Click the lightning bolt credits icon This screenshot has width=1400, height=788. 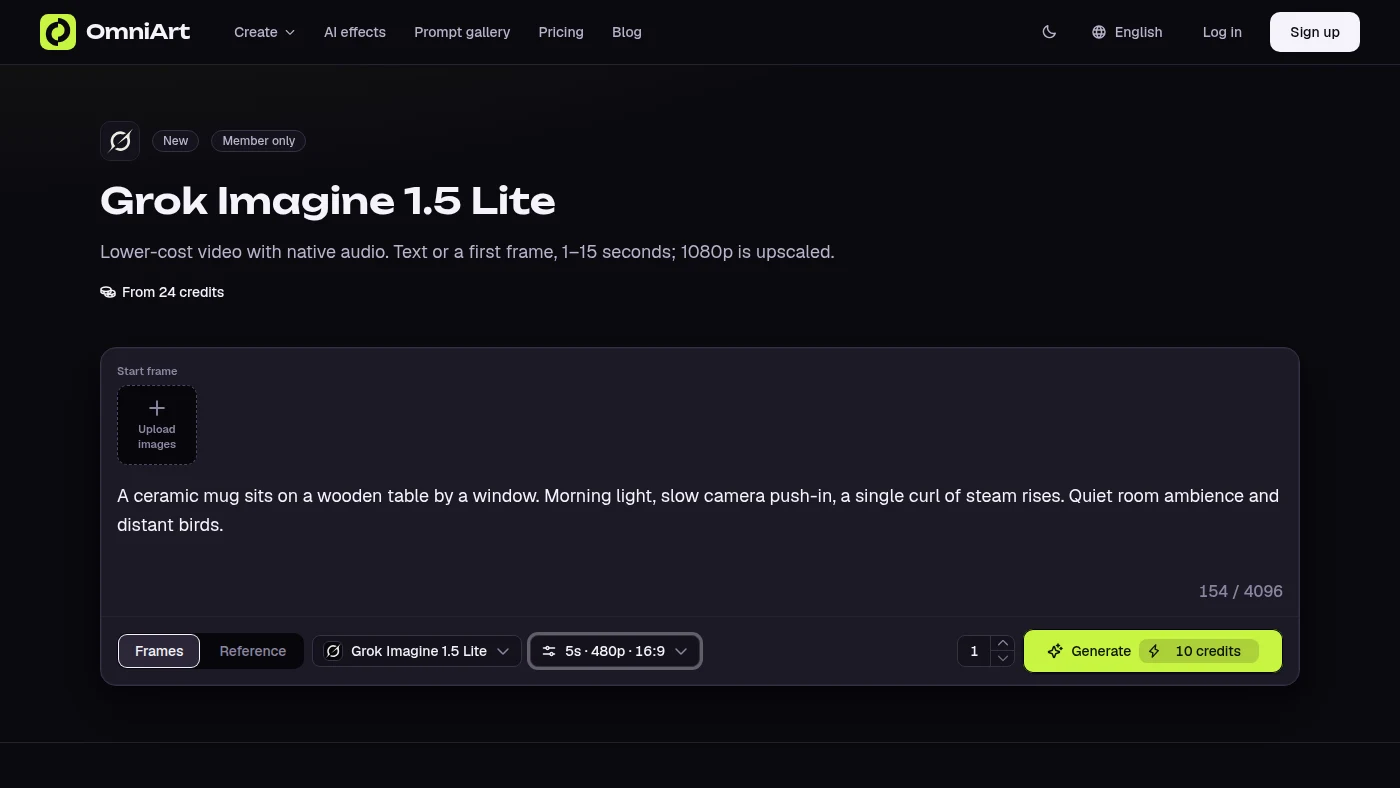pos(1154,651)
